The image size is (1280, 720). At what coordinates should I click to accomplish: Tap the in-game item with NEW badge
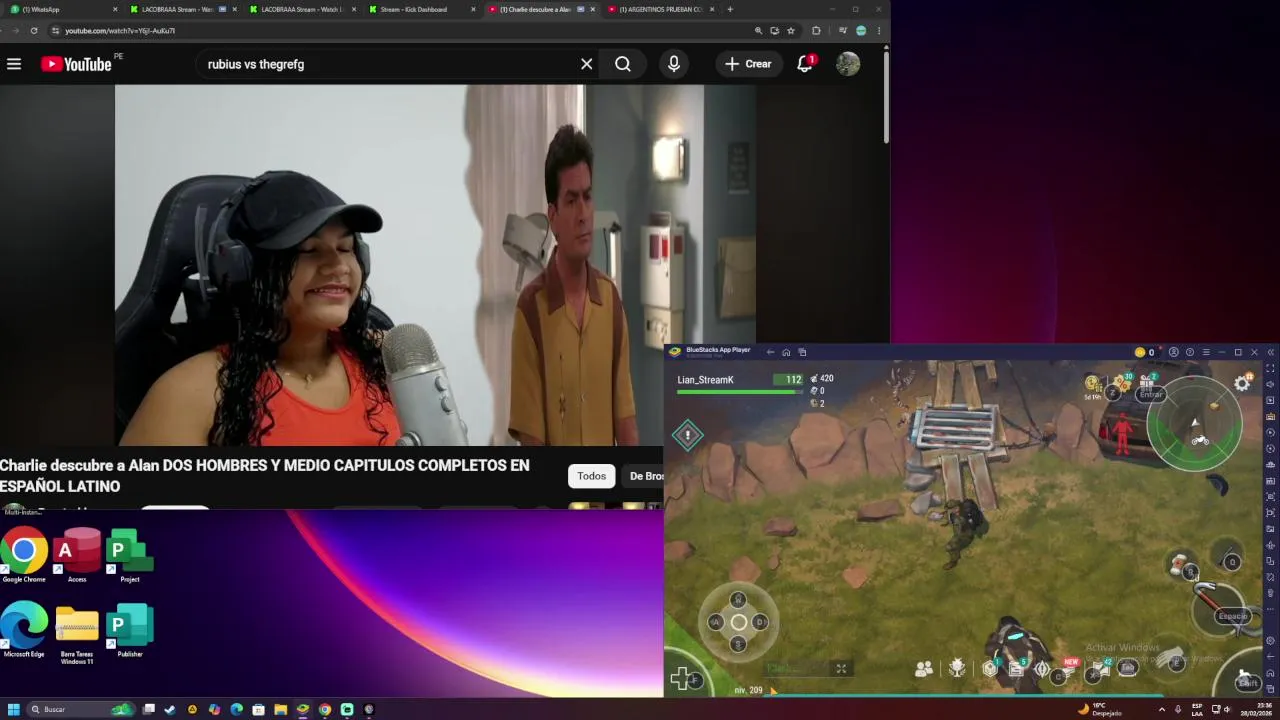(1070, 668)
